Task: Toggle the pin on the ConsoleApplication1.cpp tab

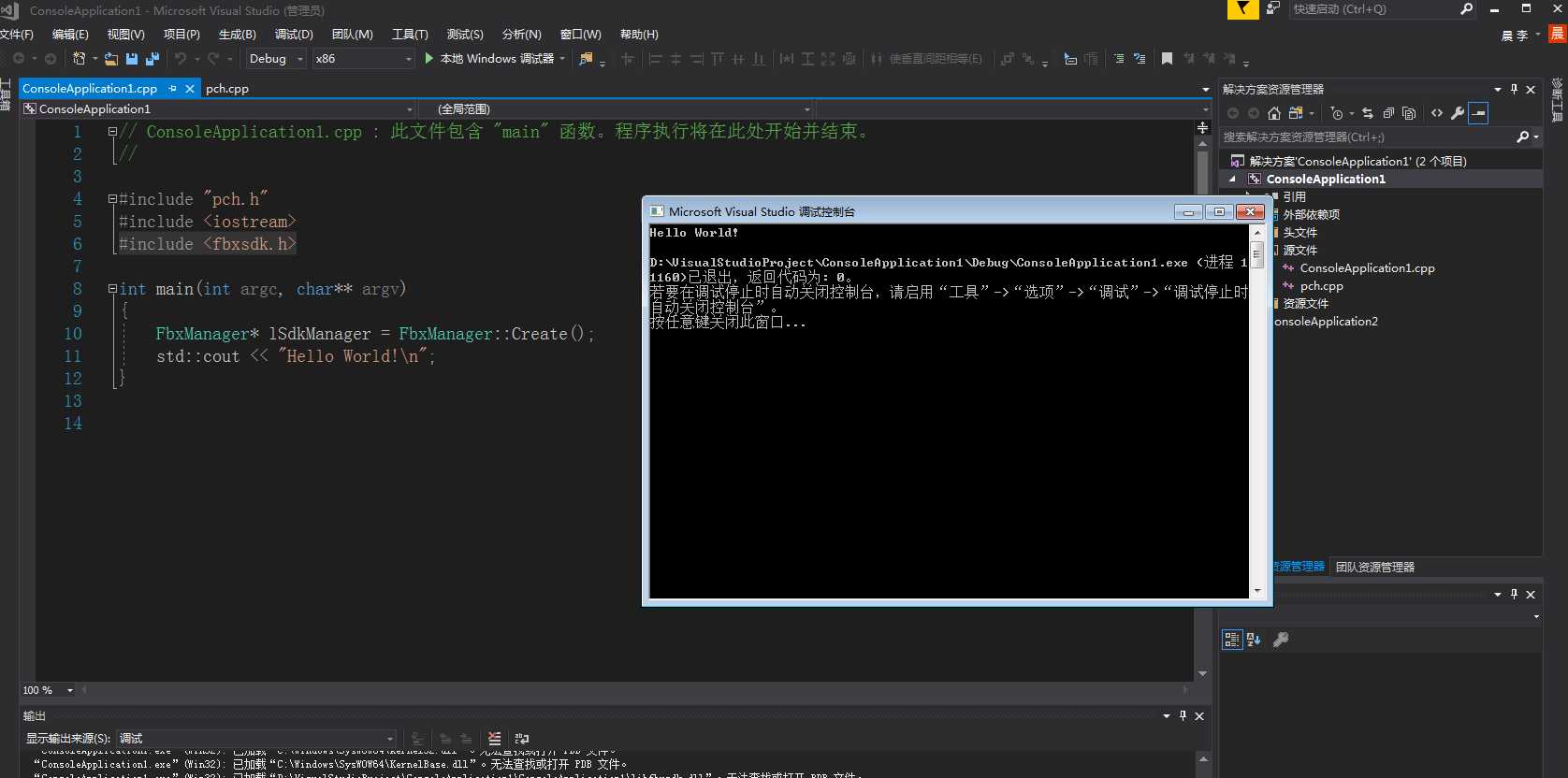Action: [x=172, y=89]
